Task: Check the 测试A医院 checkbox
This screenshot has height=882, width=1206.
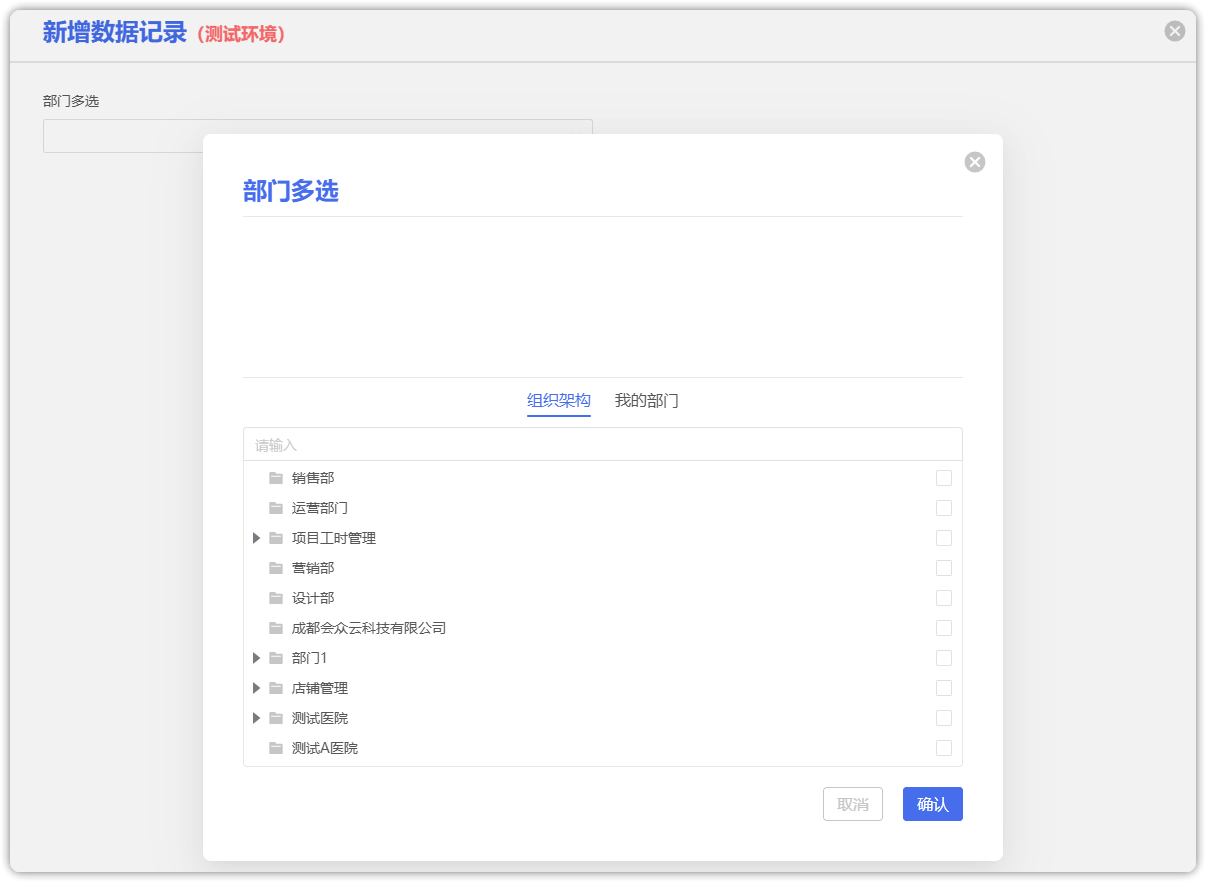Action: (944, 748)
